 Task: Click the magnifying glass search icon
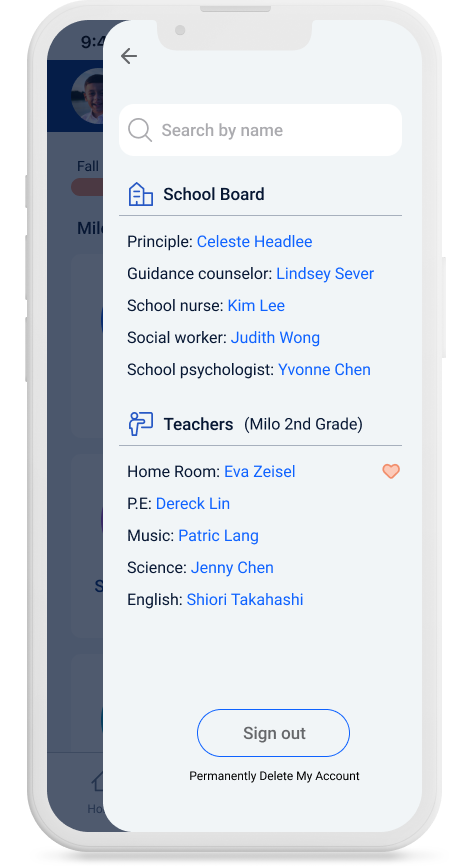click(x=140, y=130)
